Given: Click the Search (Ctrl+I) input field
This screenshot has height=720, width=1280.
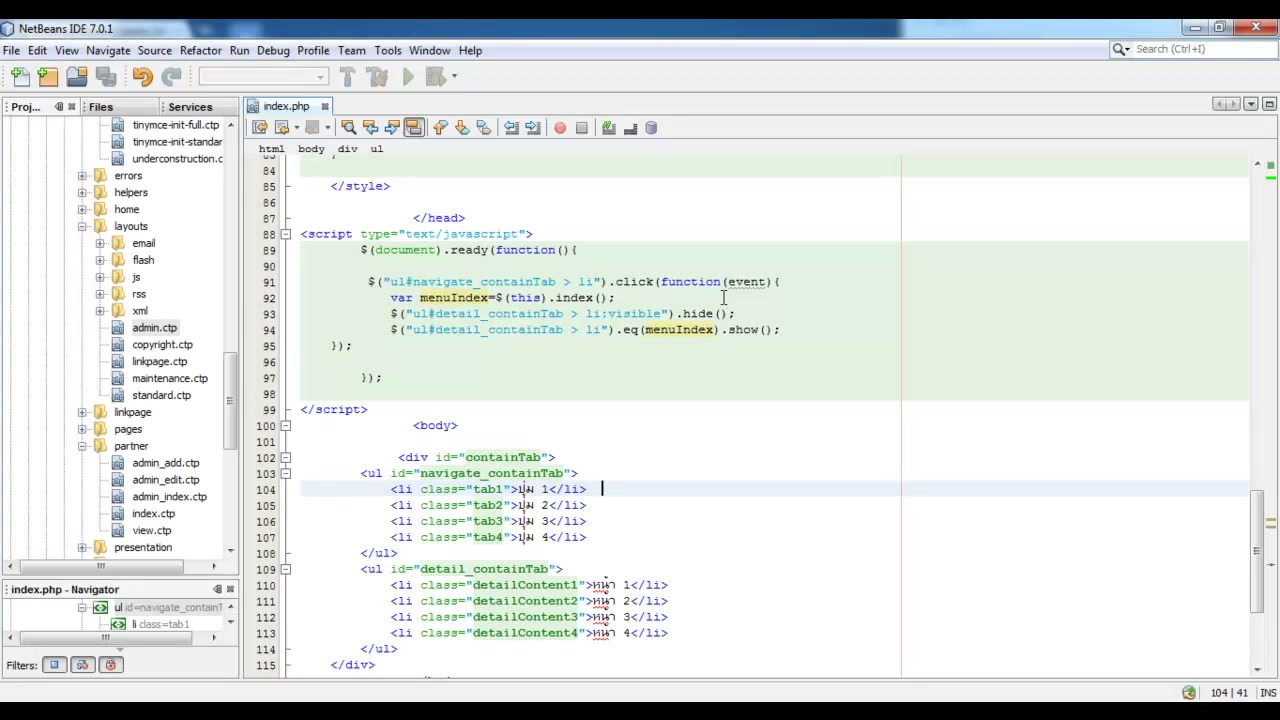Looking at the screenshot, I should click(1200, 49).
